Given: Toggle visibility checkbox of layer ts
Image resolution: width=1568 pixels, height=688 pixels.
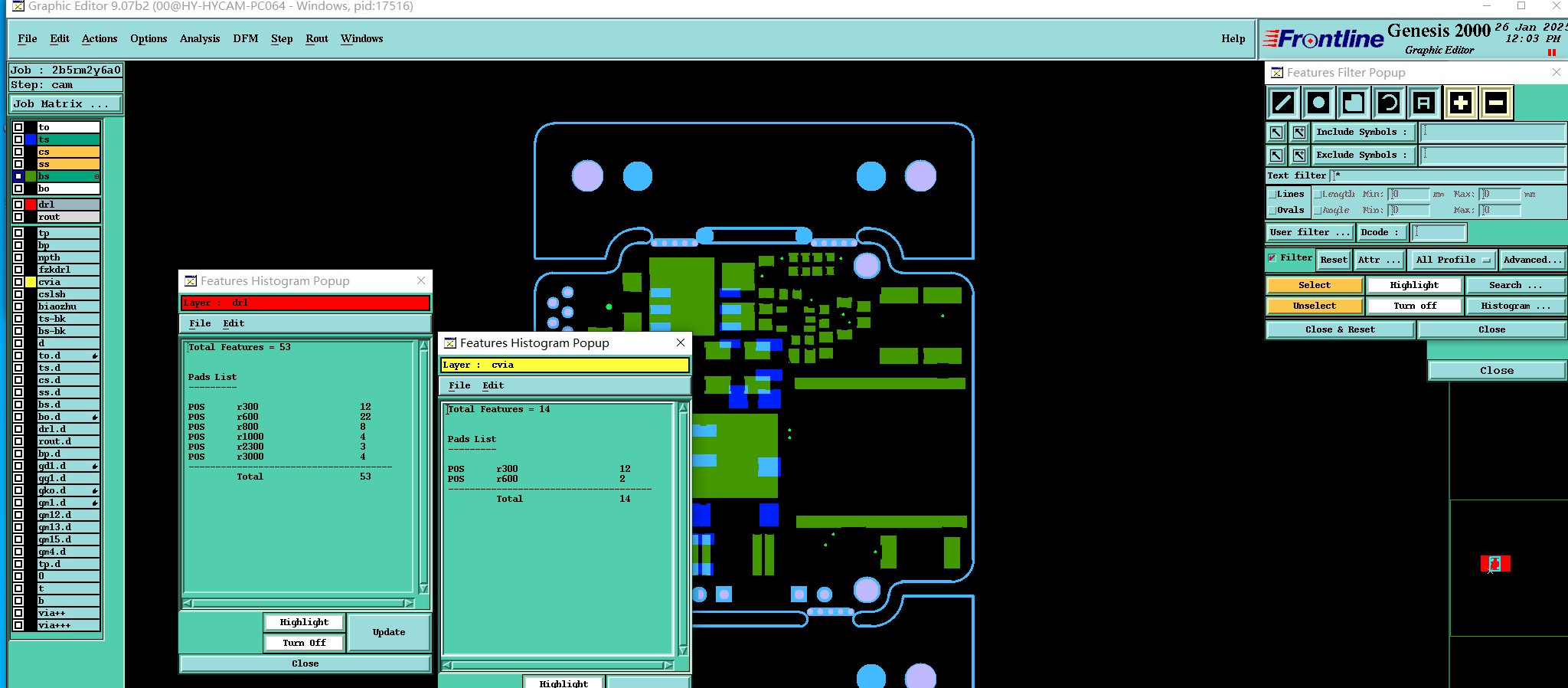Looking at the screenshot, I should pyautogui.click(x=18, y=139).
